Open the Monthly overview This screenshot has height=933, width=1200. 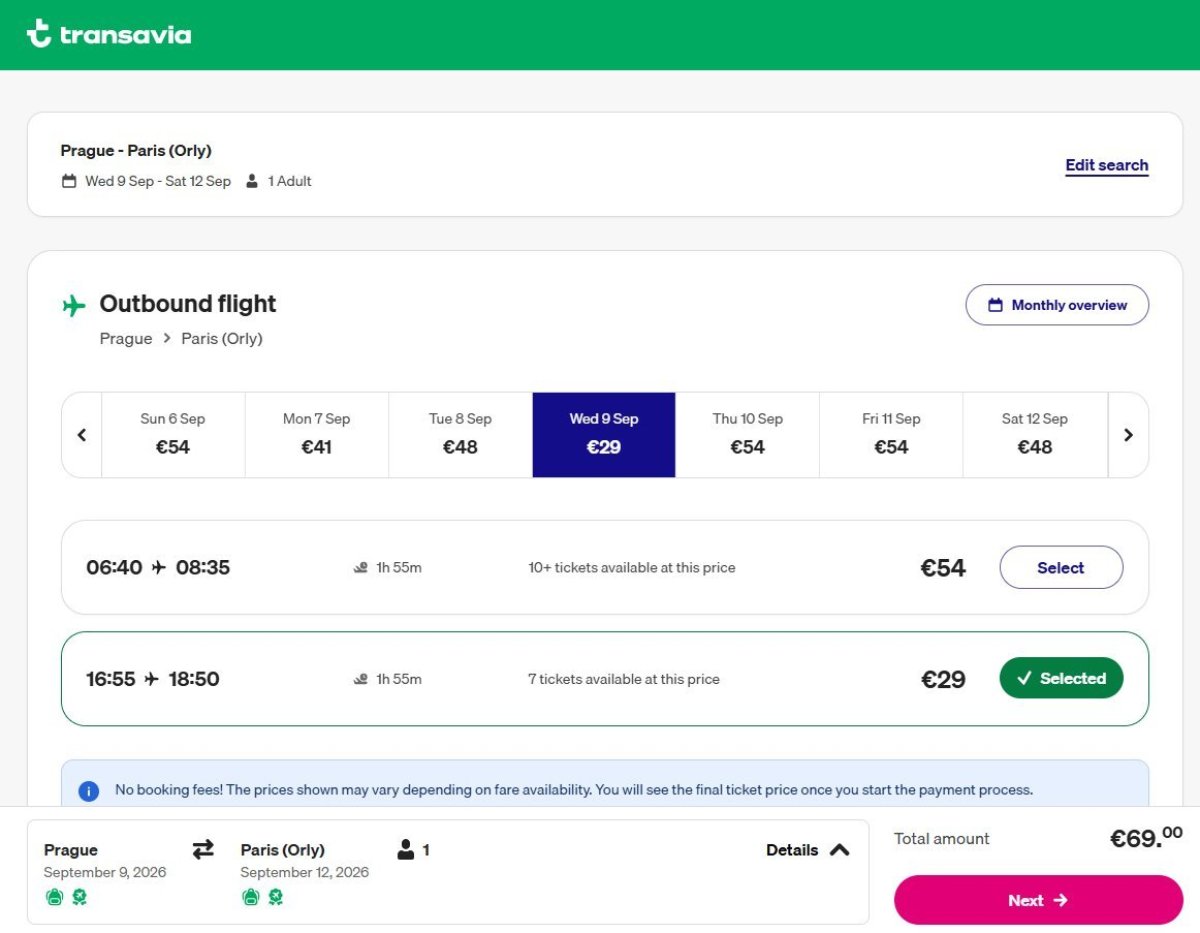(x=1057, y=305)
